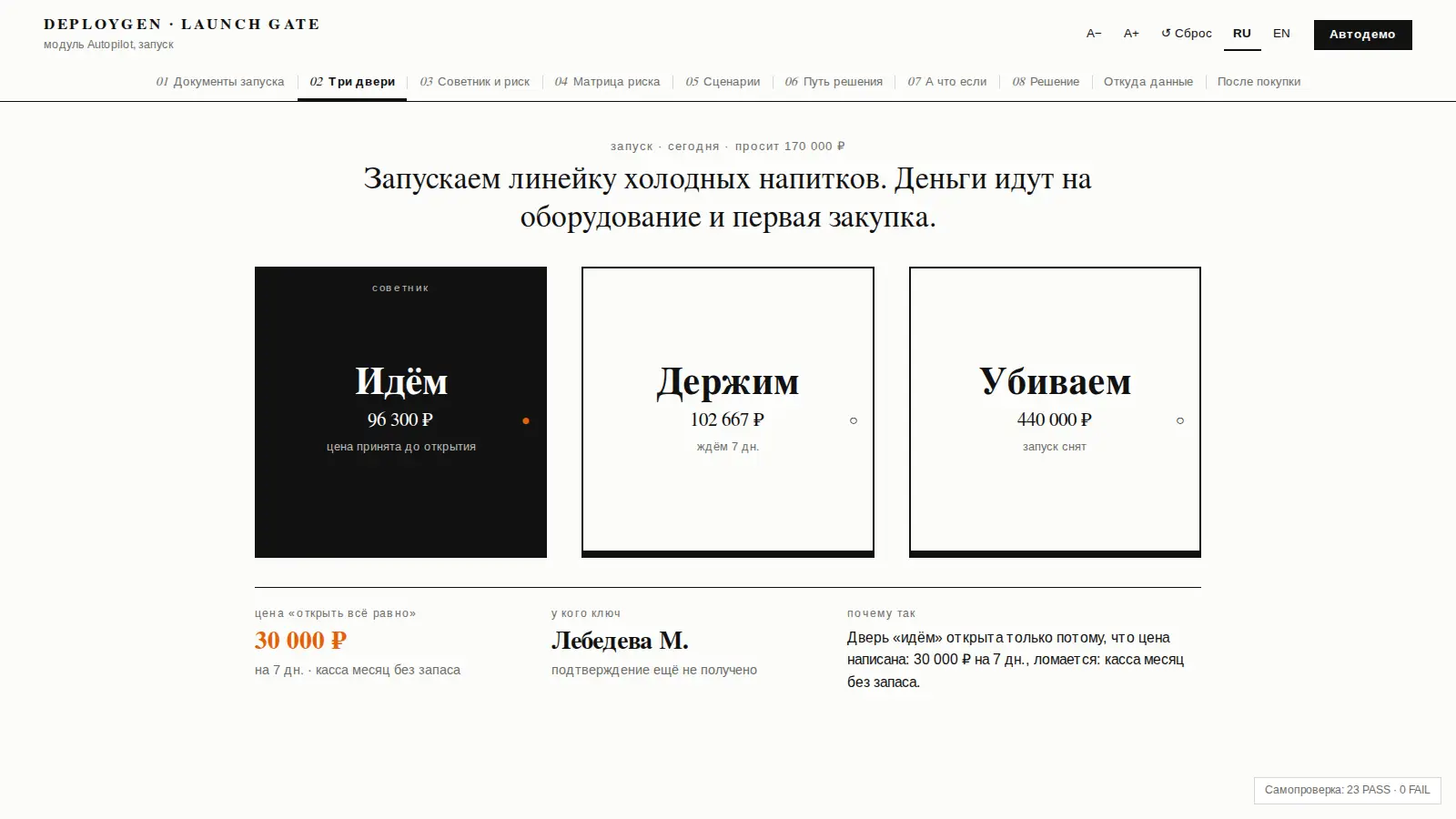The height and width of the screenshot is (819, 1456).
Task: Choose the Идём door card
Action: (400, 412)
